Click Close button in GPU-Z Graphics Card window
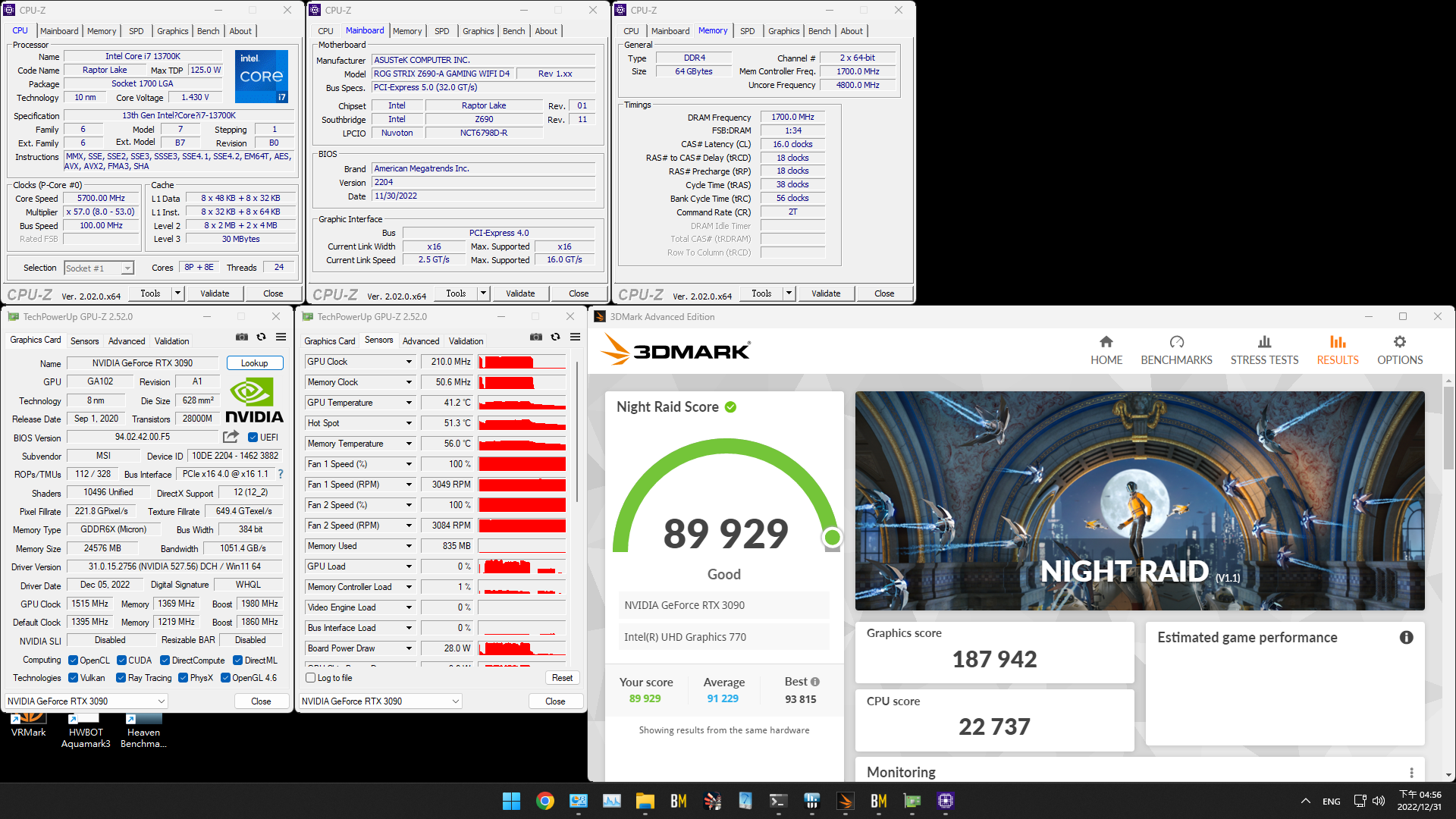The image size is (1456, 819). coord(261,701)
